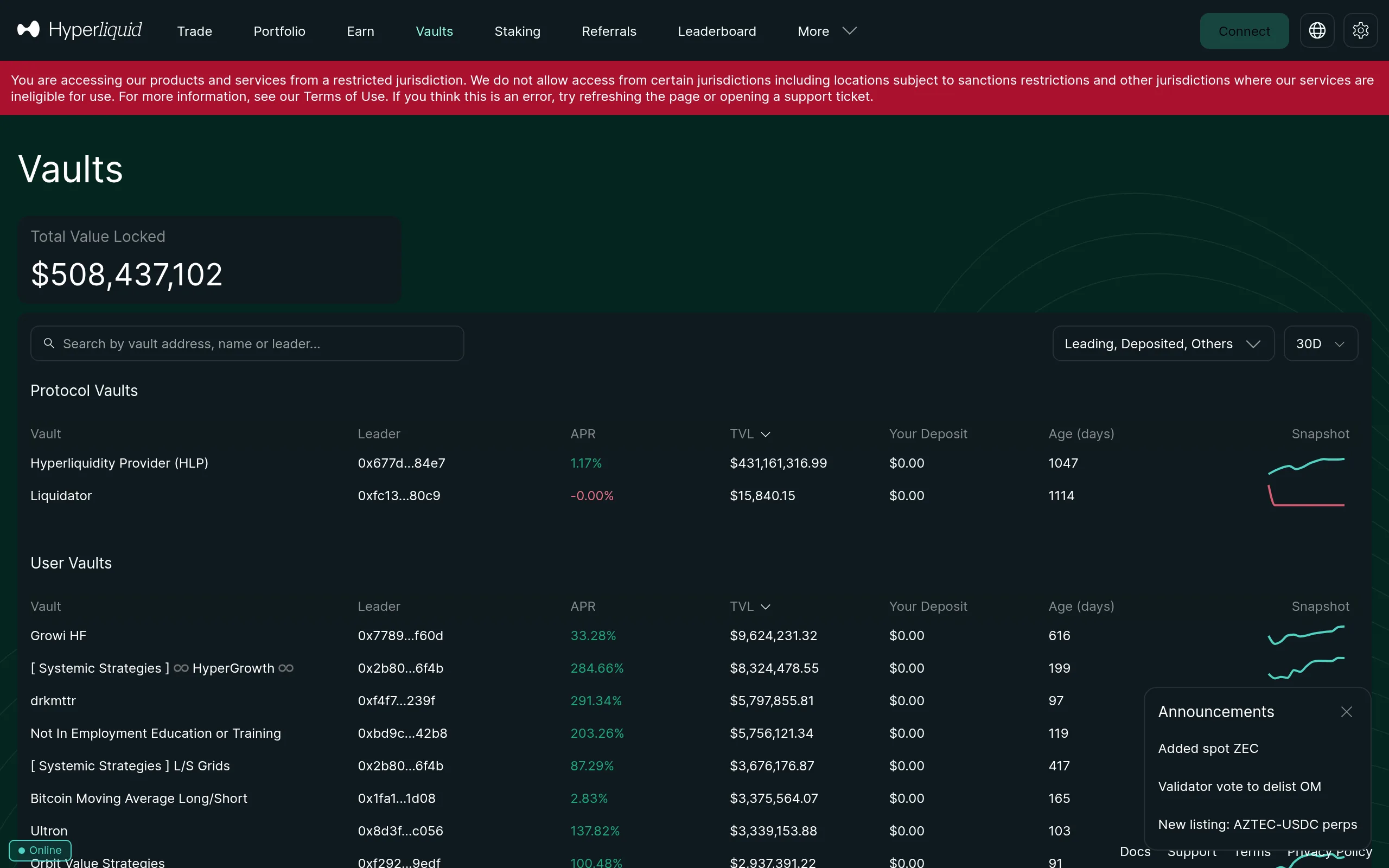Open the Leading, Deposited, Others filter

[1163, 343]
